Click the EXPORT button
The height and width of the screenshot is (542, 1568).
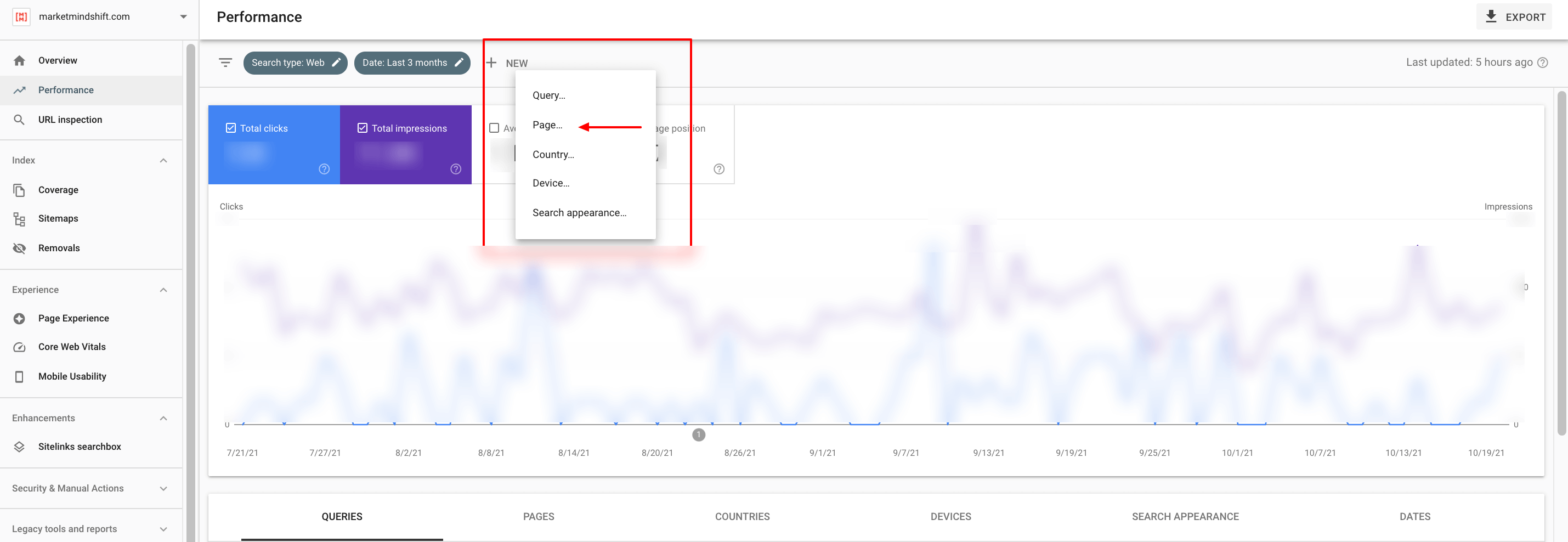[x=1514, y=16]
